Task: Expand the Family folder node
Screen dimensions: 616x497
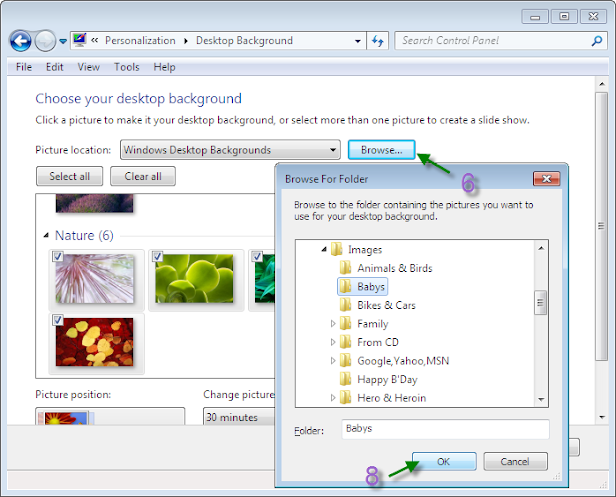Action: point(333,324)
